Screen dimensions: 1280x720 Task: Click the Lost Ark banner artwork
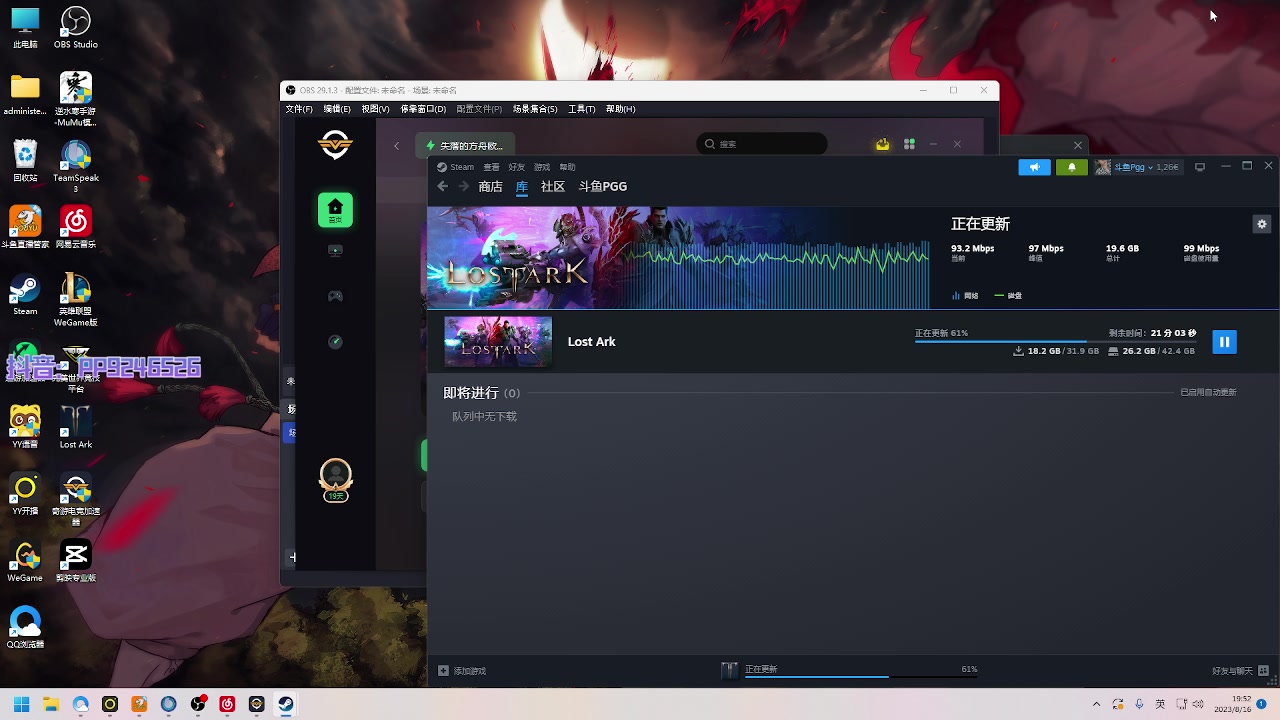678,257
